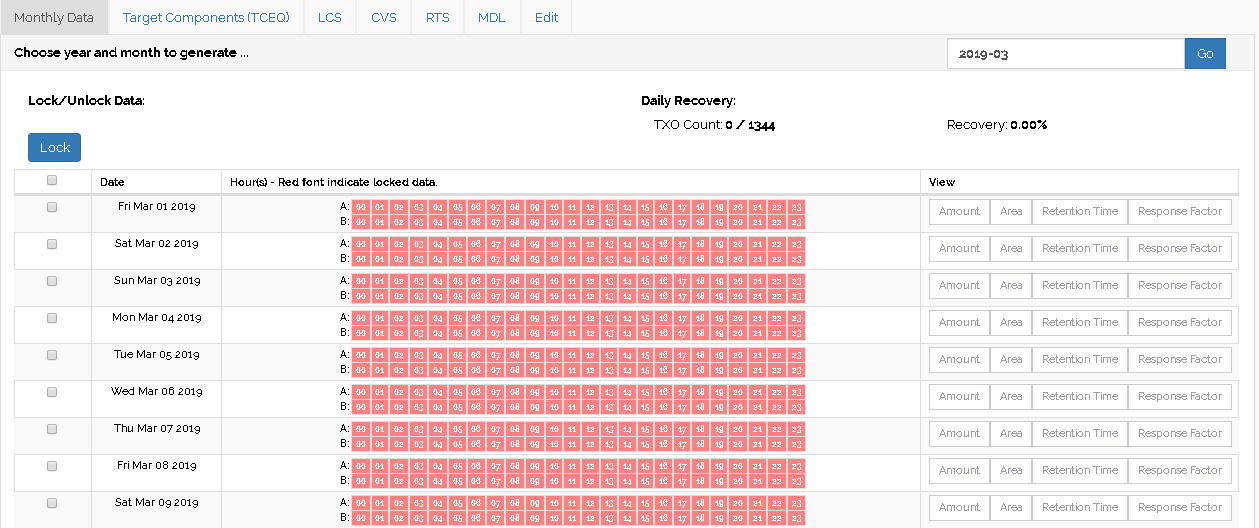Click hour 00 in row A, Mar 01

(360, 207)
